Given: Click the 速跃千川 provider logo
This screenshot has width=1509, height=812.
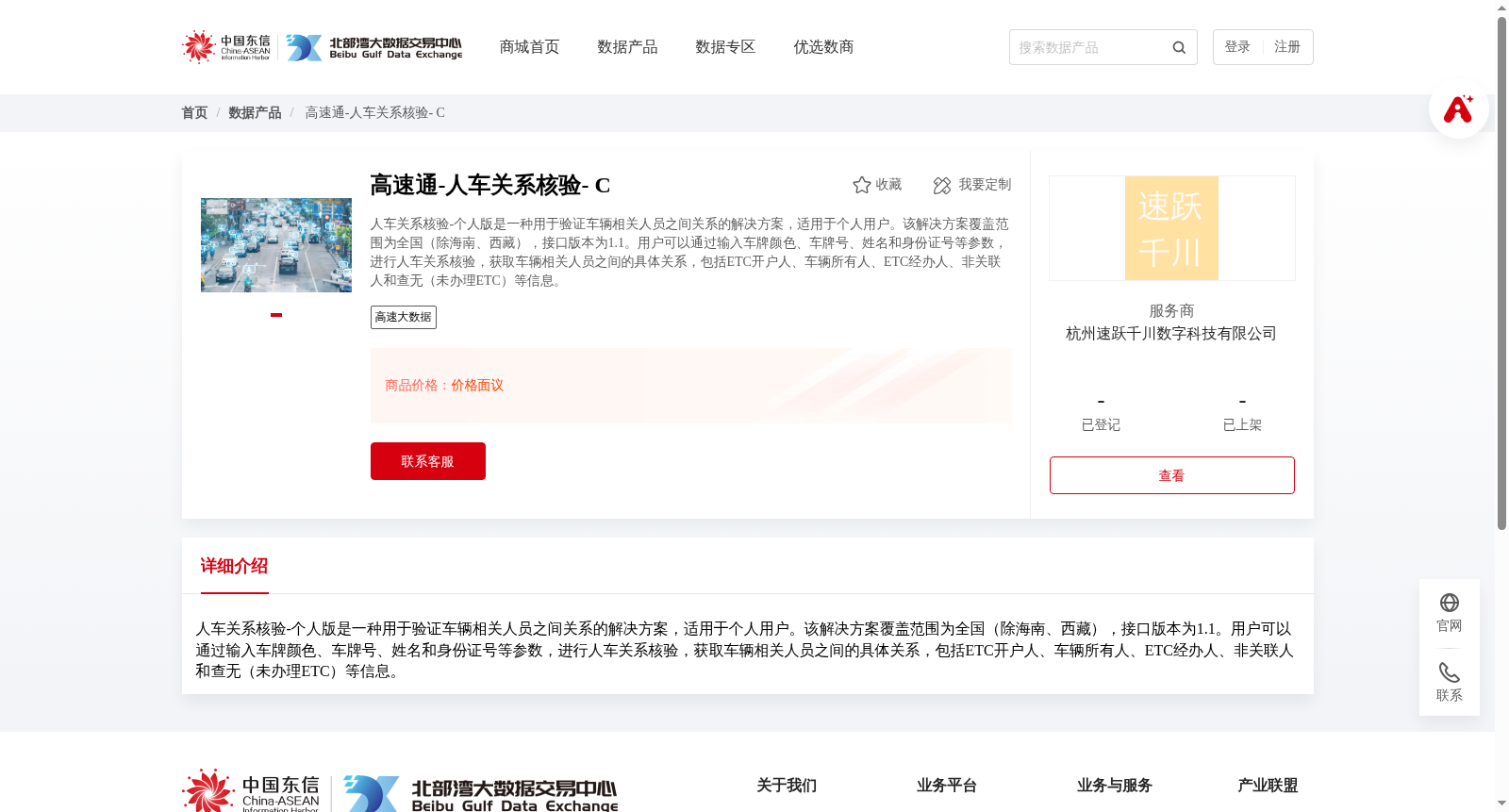Looking at the screenshot, I should click(x=1171, y=228).
